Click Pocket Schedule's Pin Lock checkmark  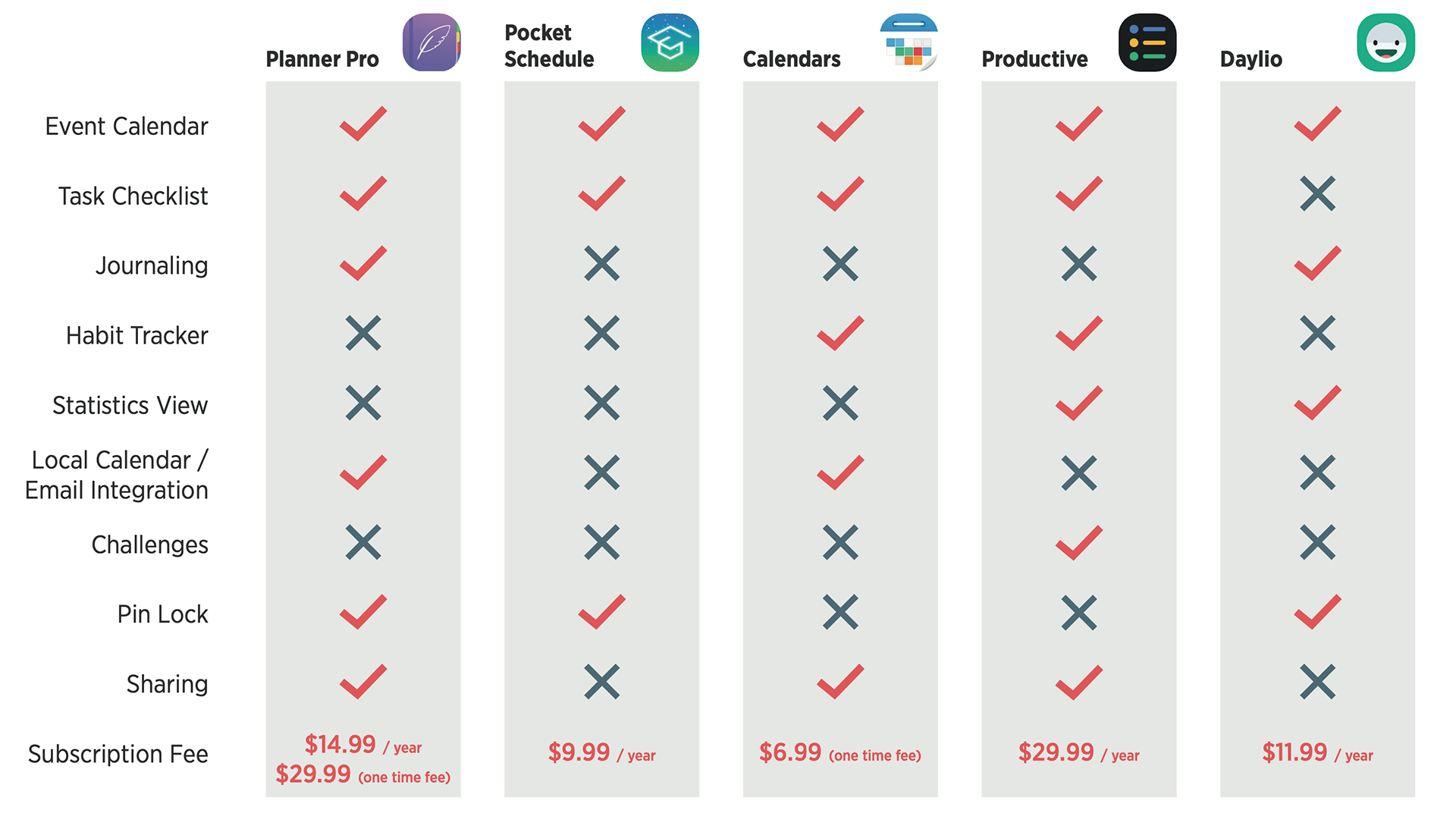coord(602,612)
